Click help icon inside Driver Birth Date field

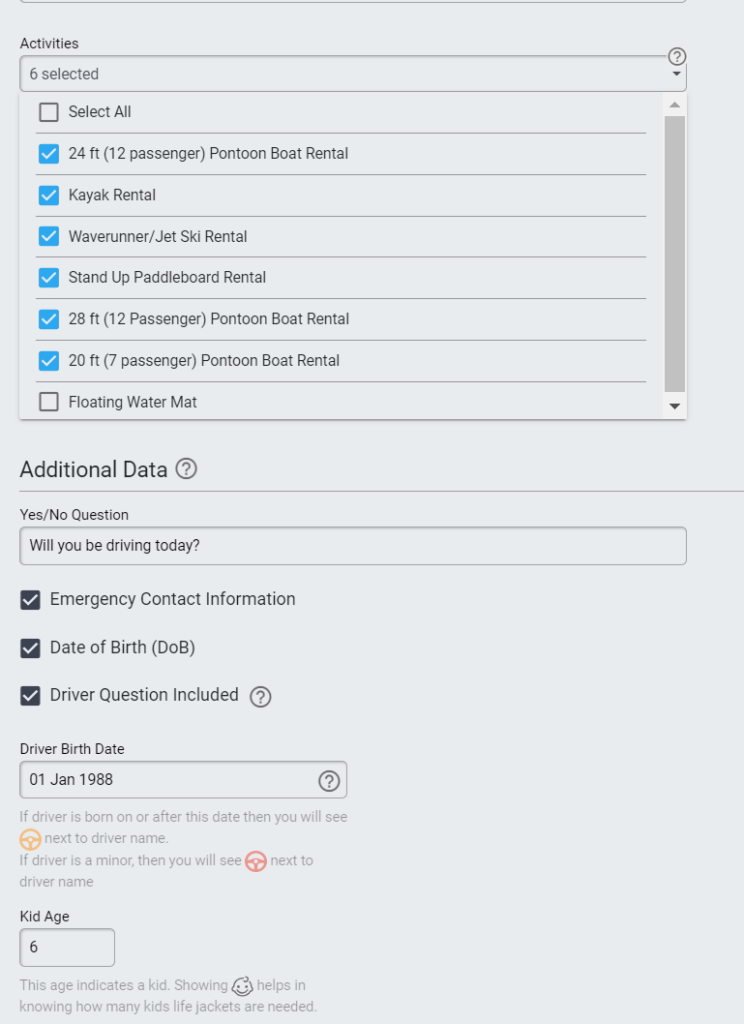[x=329, y=780]
